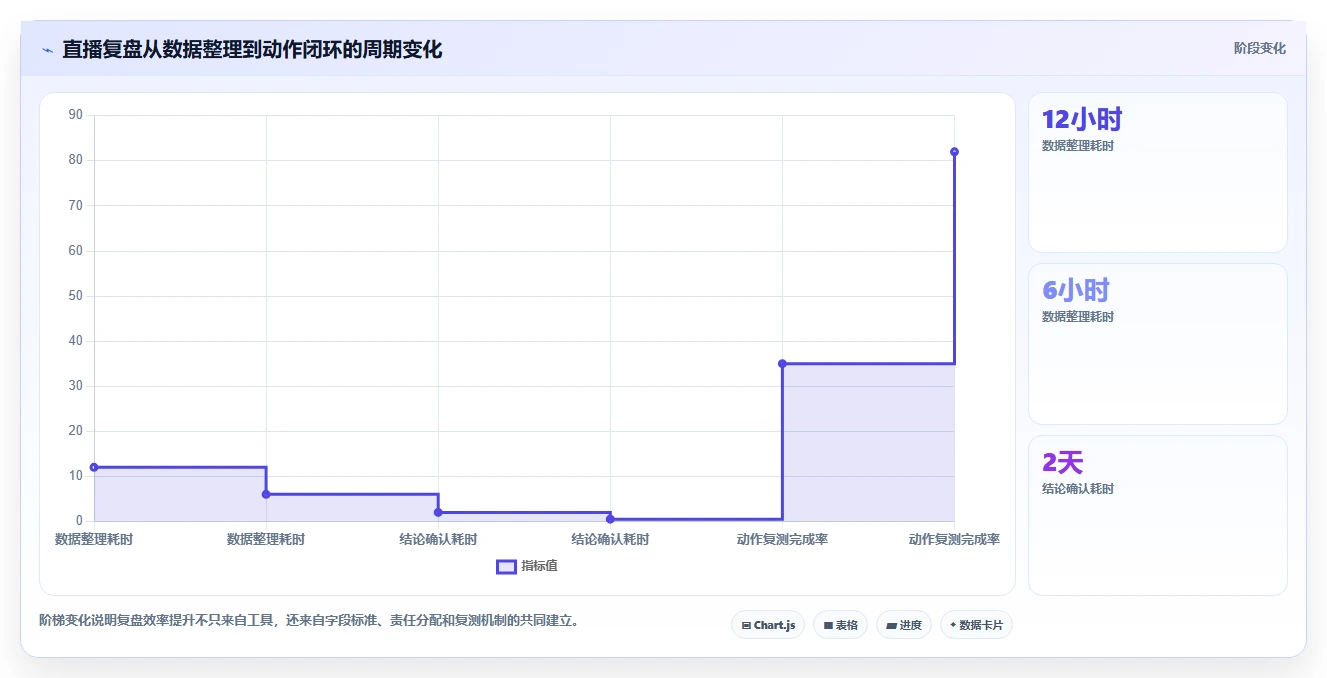Screen dimensions: 1327x678
Task: Click the y-axis label 50
Action: tap(76, 296)
